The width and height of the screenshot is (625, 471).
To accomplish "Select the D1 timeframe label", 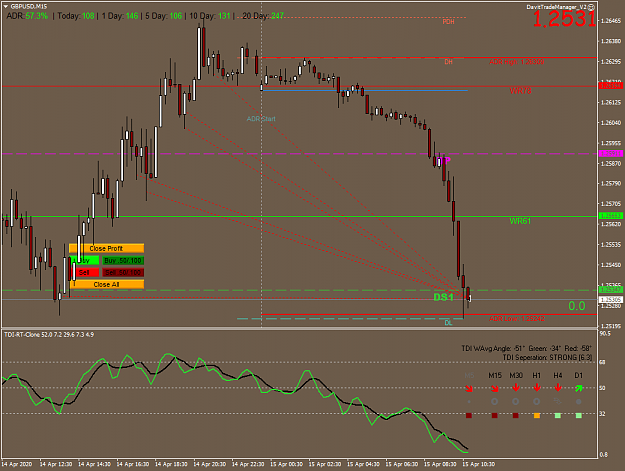I will pyautogui.click(x=578, y=375).
